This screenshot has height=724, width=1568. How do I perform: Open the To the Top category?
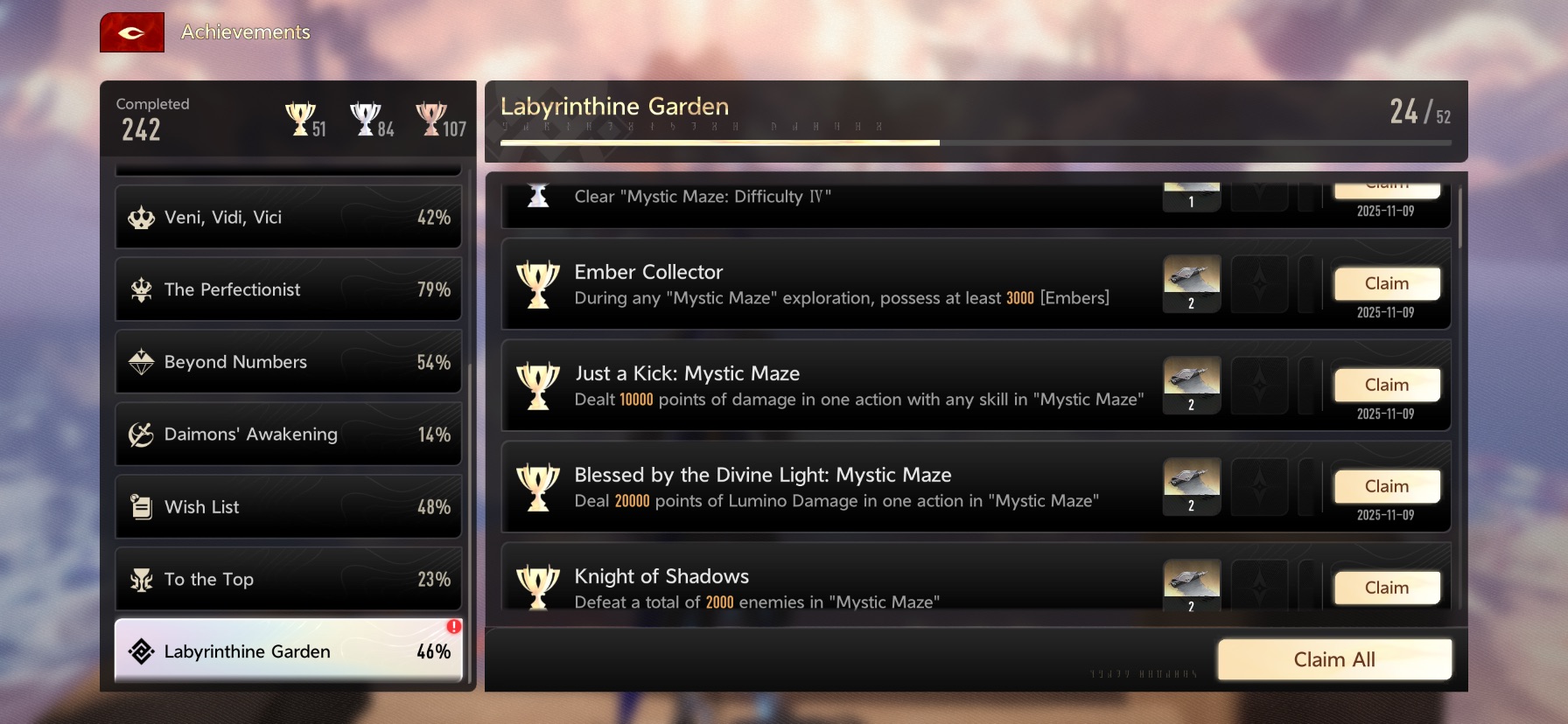pos(288,579)
